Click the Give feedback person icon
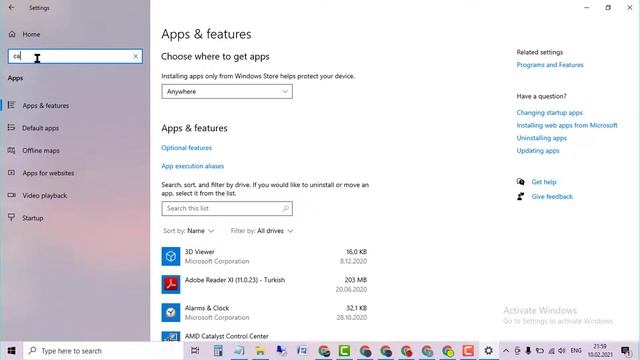The width and height of the screenshot is (640, 360). [x=520, y=197]
